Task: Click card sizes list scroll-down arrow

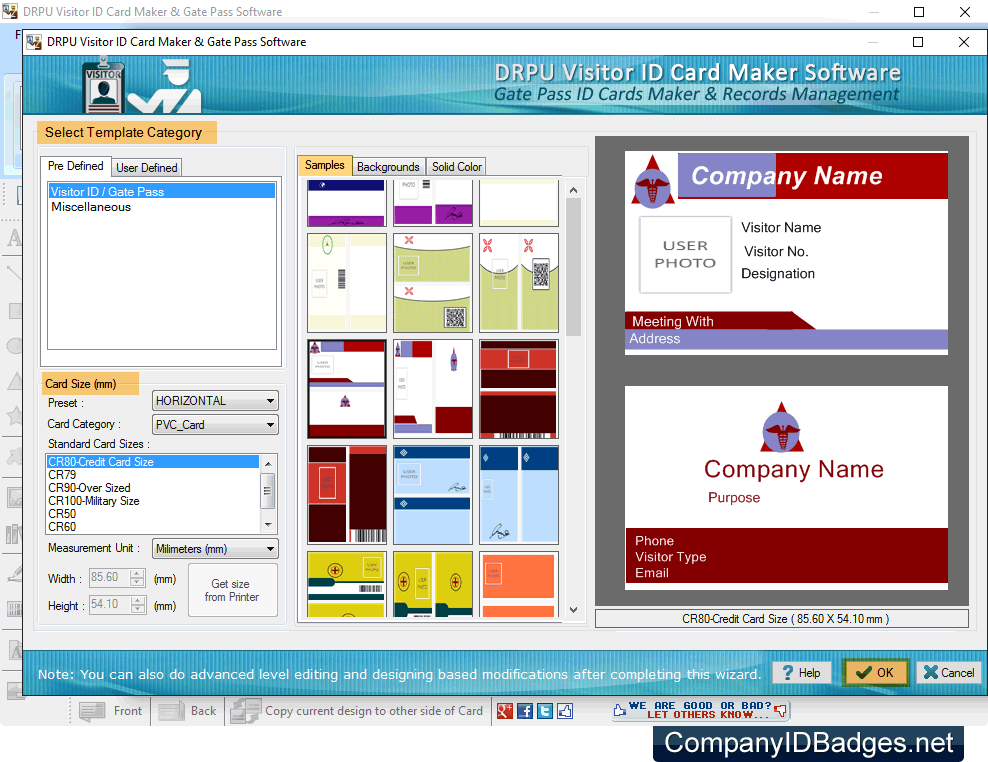Action: 268,525
